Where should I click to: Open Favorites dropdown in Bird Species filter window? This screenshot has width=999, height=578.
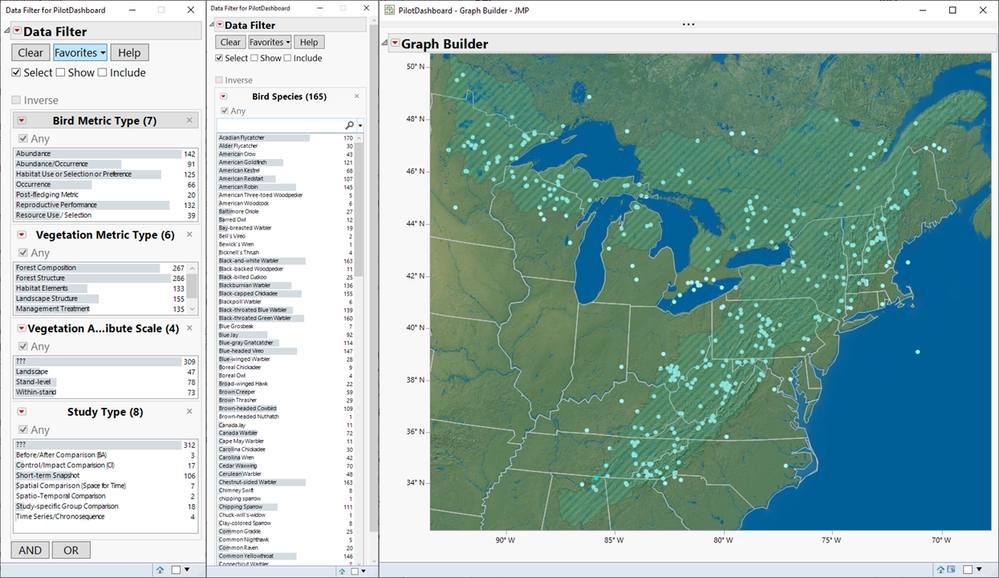click(x=270, y=42)
